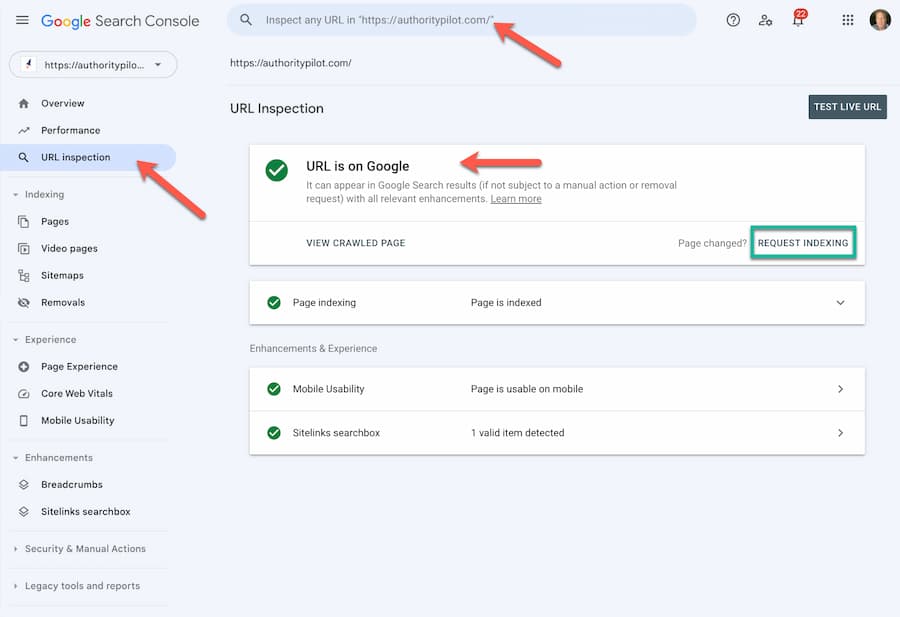Viewport: 900px width, 617px height.
Task: Open Mobile Usability in sidebar
Action: click(77, 421)
